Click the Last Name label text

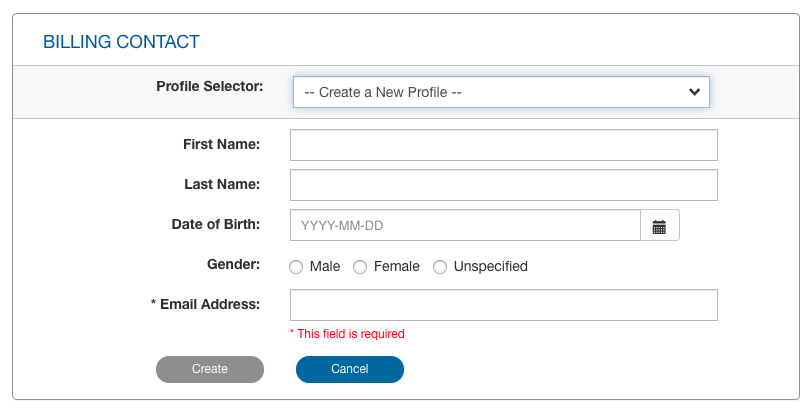[222, 184]
